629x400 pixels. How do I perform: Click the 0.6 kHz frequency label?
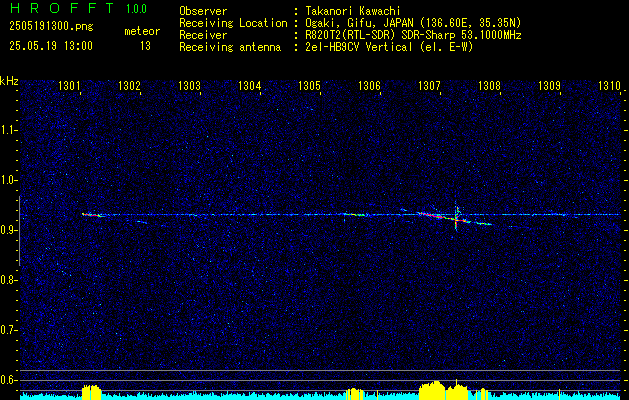[8, 380]
